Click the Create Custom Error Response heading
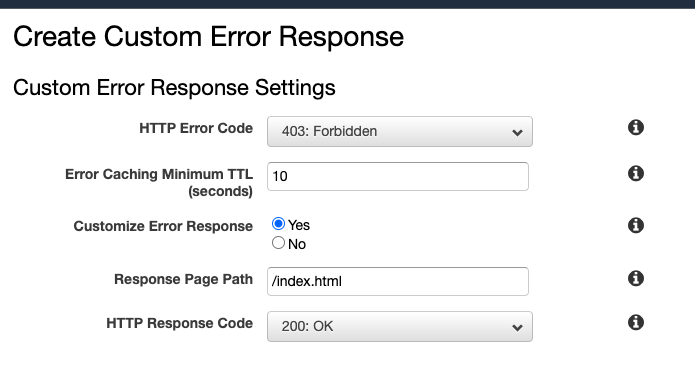 click(x=208, y=36)
